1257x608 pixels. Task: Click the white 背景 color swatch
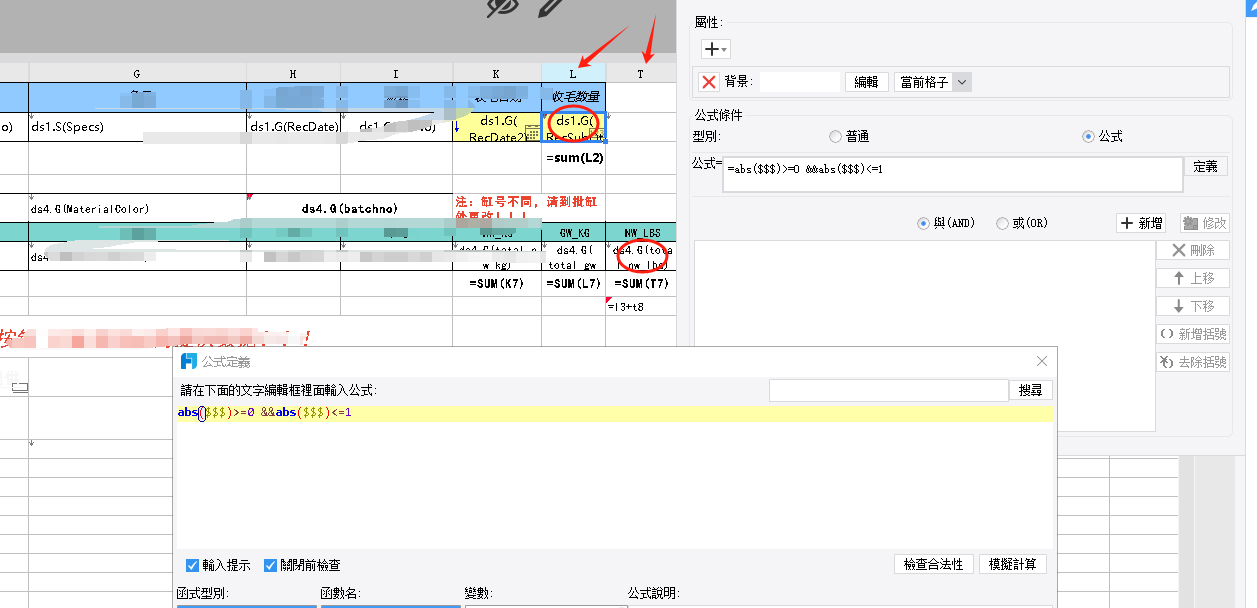click(800, 82)
